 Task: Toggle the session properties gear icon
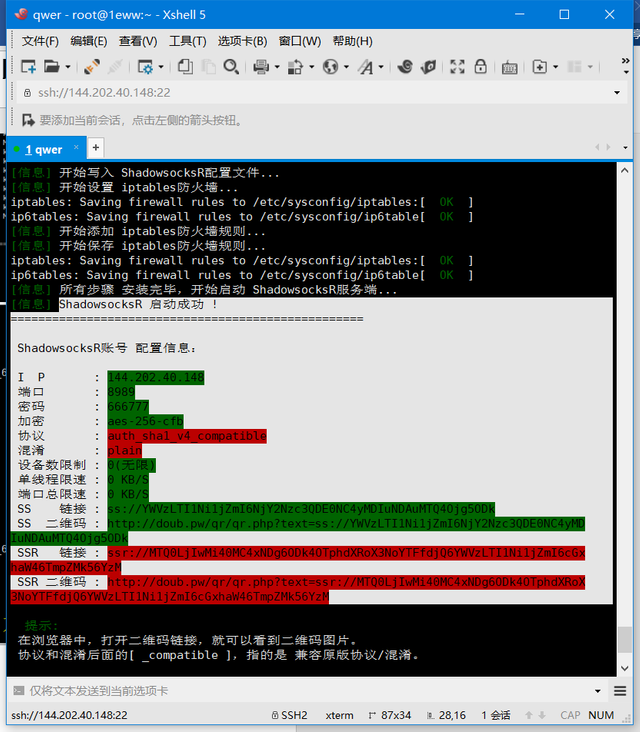(145, 67)
